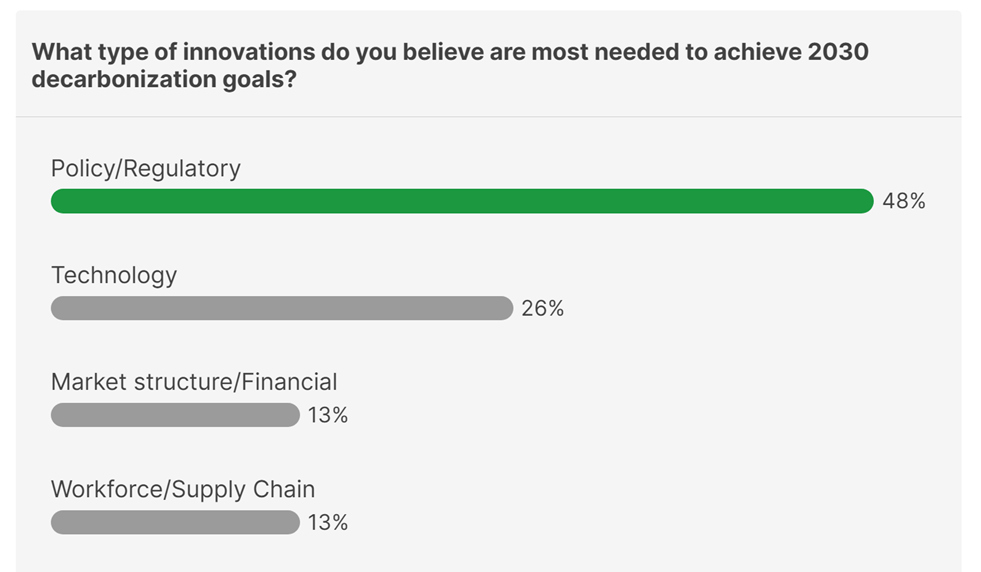Click the word 'innovations' in the heading

point(249,51)
